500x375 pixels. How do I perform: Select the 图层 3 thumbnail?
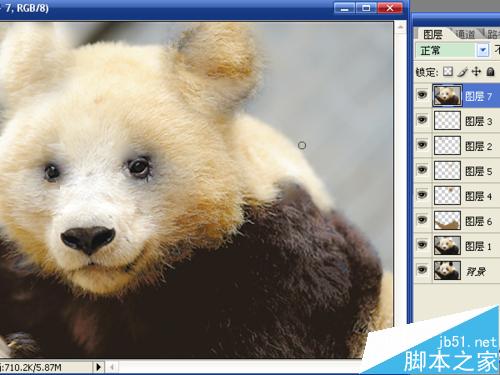click(x=447, y=120)
